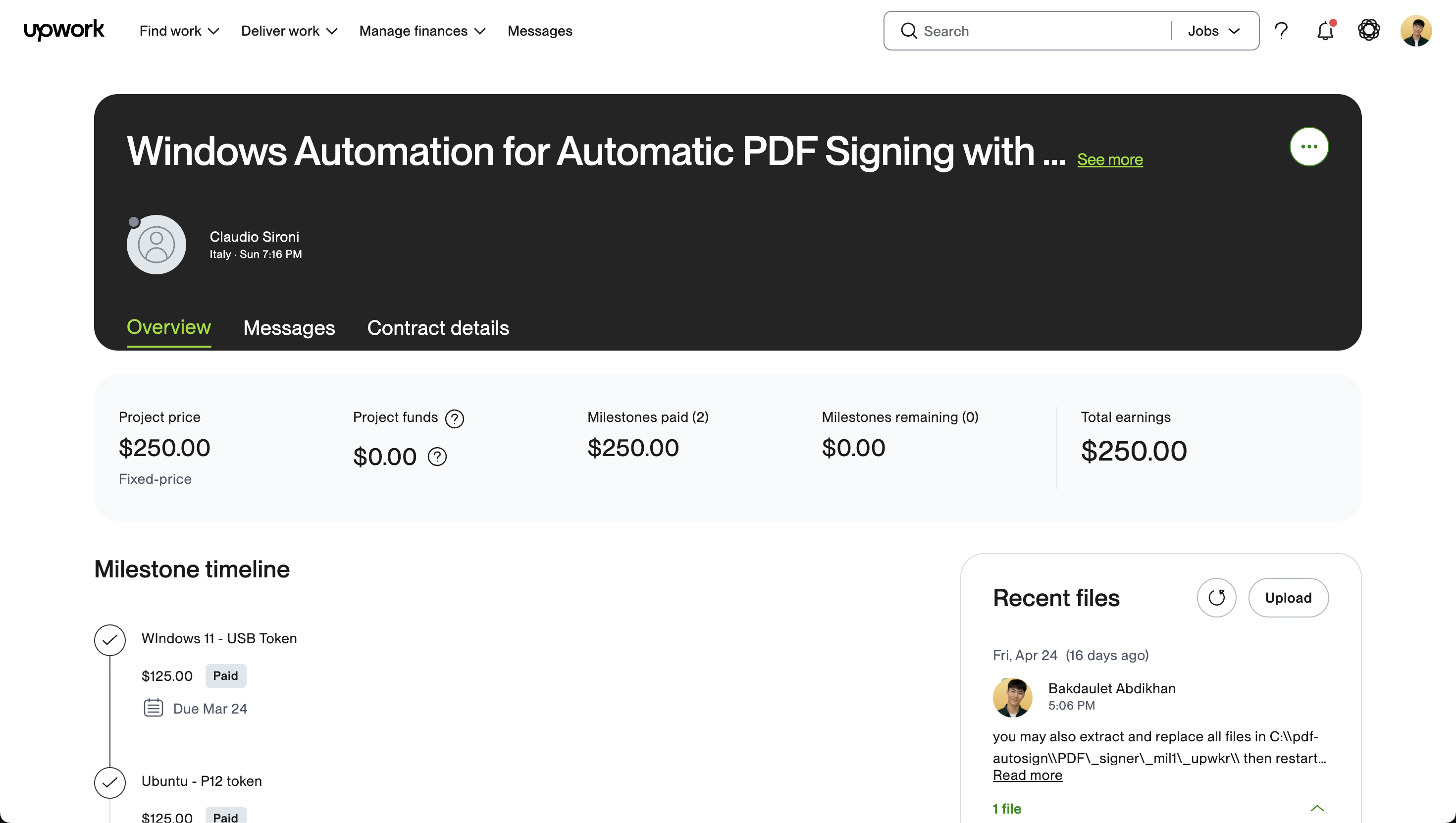Click the Milestone timeline heading
This screenshot has width=1456, height=823.
tap(192, 568)
